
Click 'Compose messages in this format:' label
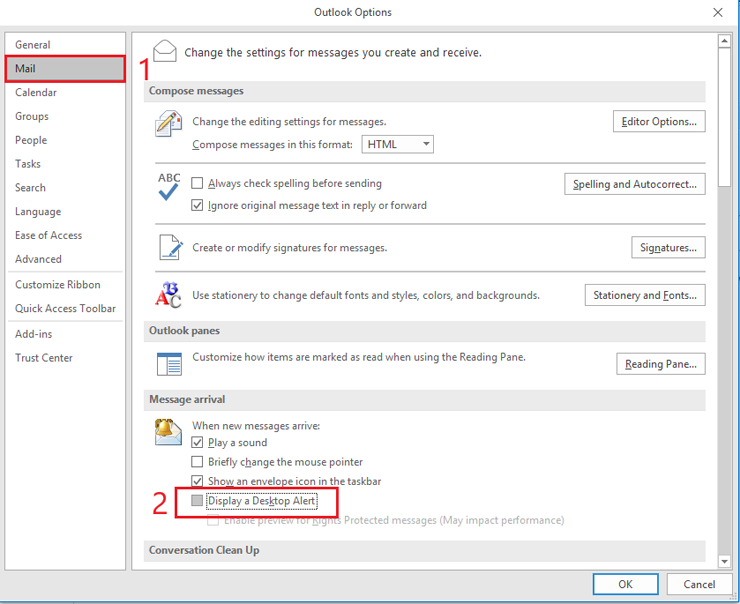pyautogui.click(x=272, y=144)
